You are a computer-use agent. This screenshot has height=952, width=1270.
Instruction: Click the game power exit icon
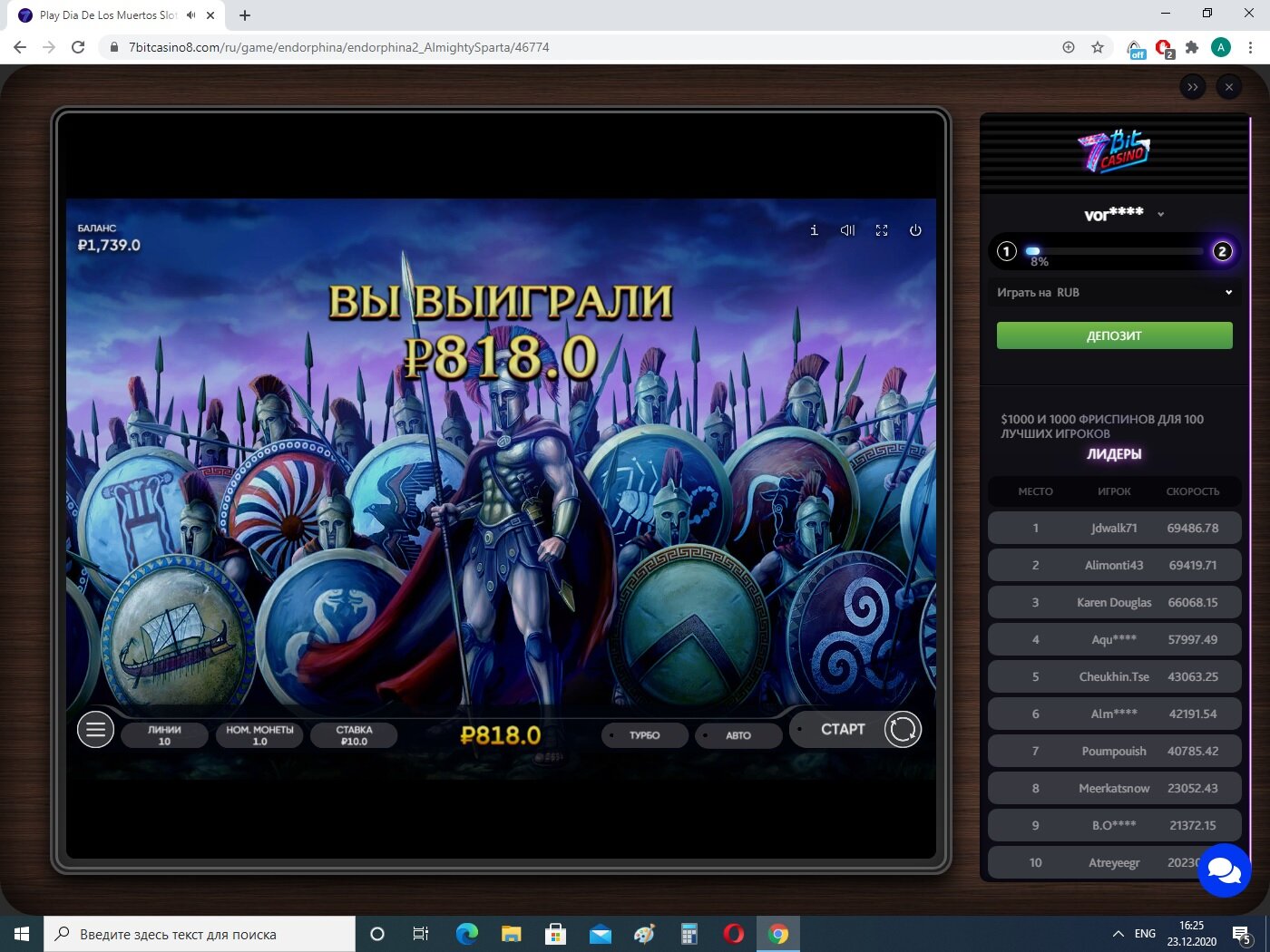coord(915,230)
